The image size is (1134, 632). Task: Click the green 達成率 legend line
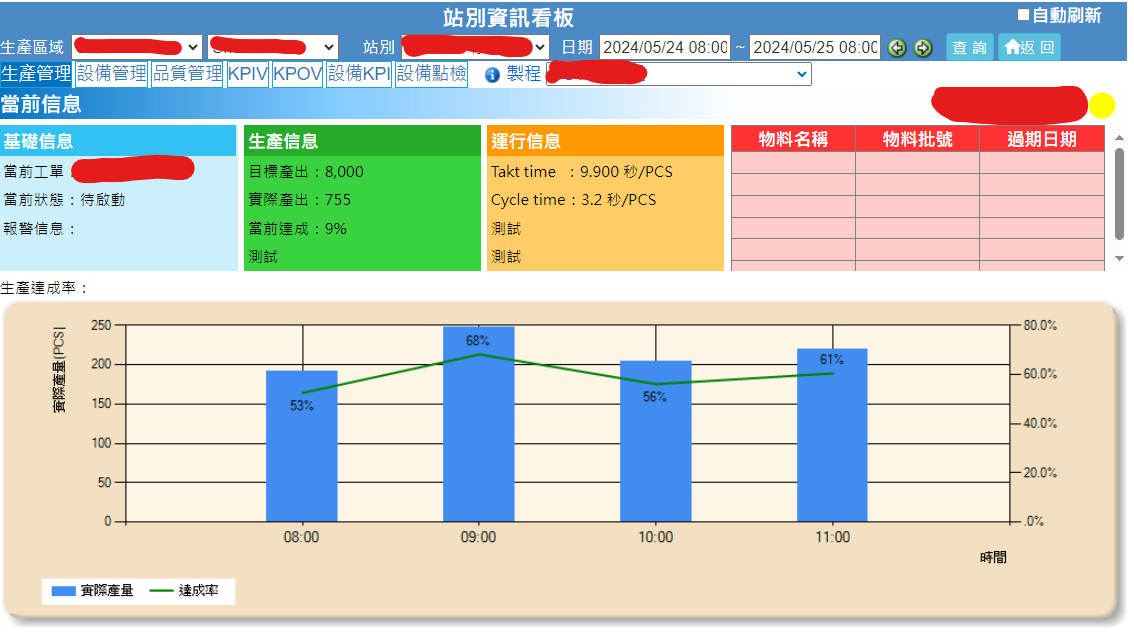(x=160, y=591)
